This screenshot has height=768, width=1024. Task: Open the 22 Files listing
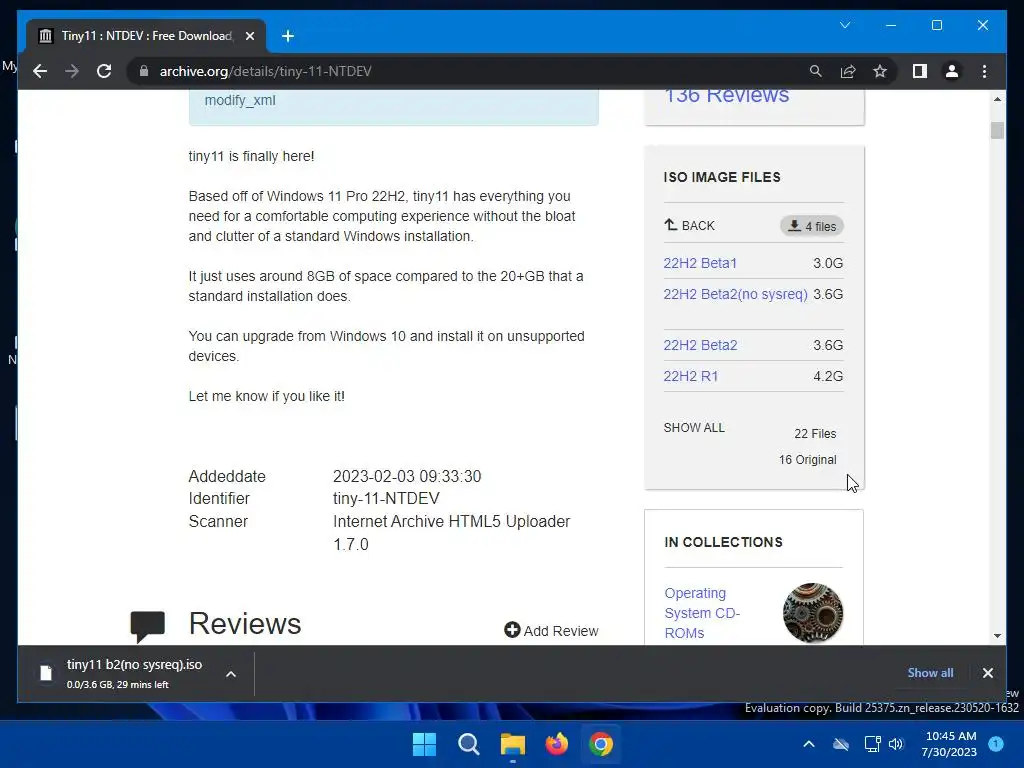(x=815, y=434)
